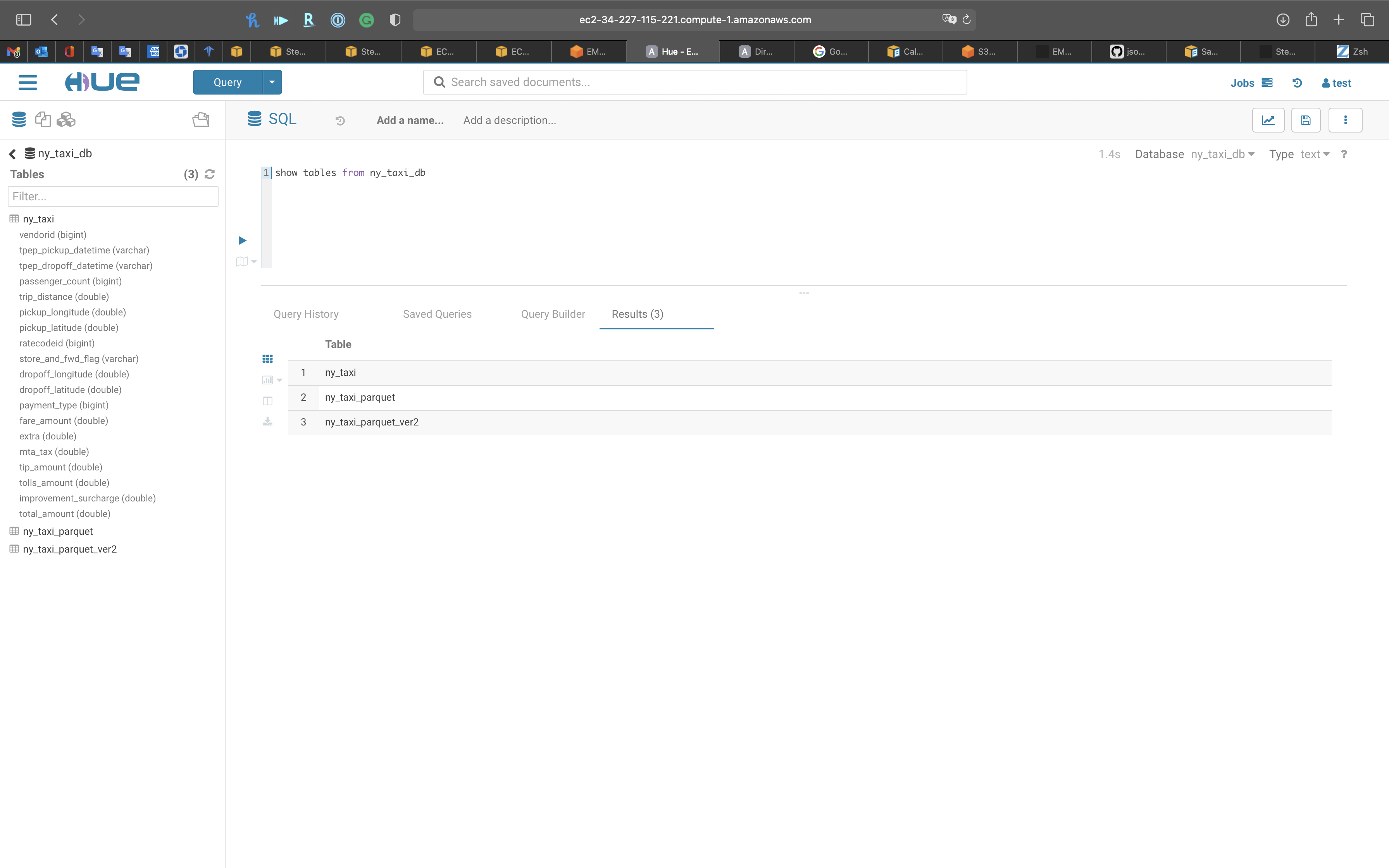Open the Query button dropdown arrow
This screenshot has height=868, width=1389.
coord(272,82)
